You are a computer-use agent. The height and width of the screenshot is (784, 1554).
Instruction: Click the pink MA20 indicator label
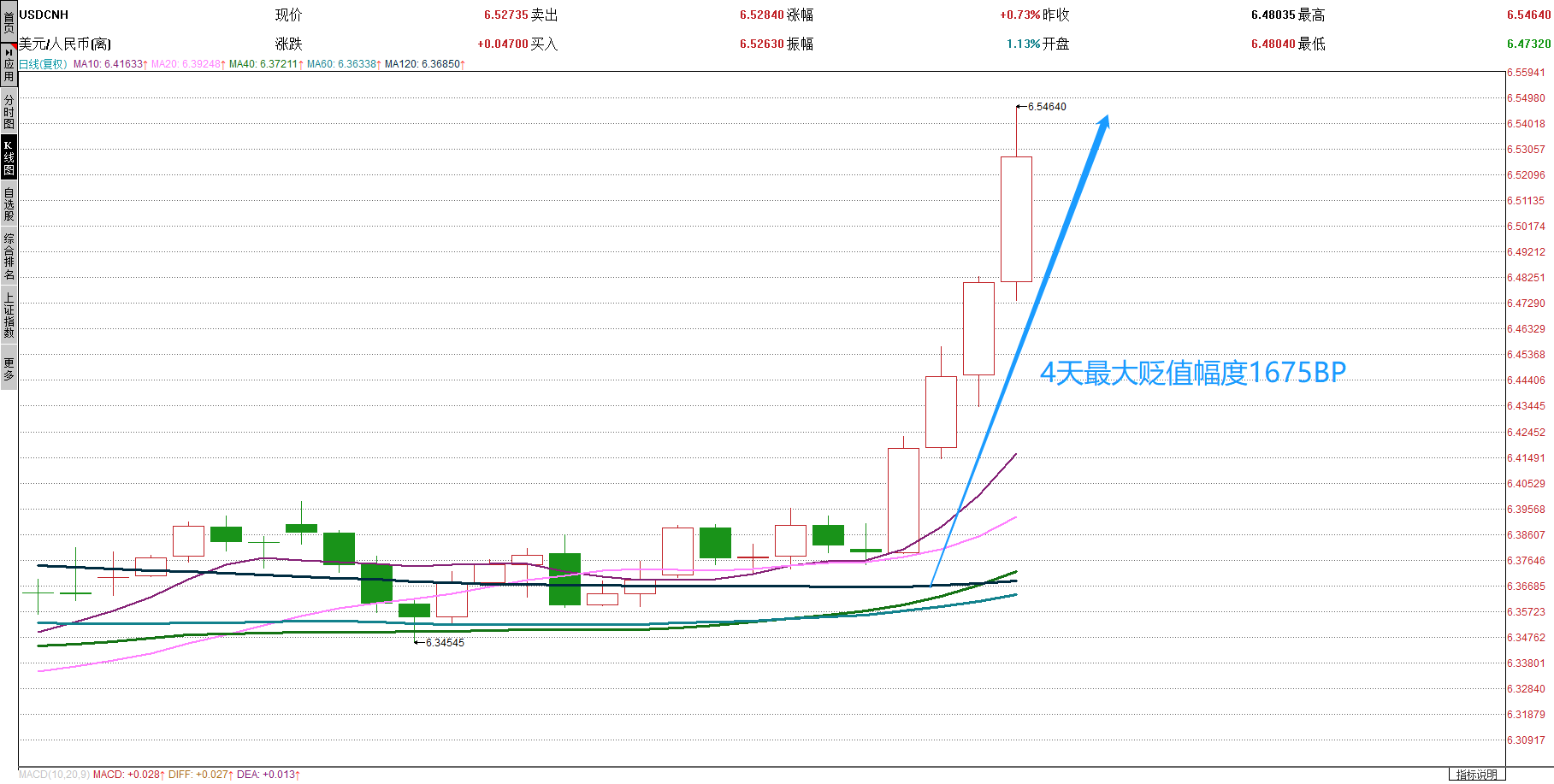[187, 64]
